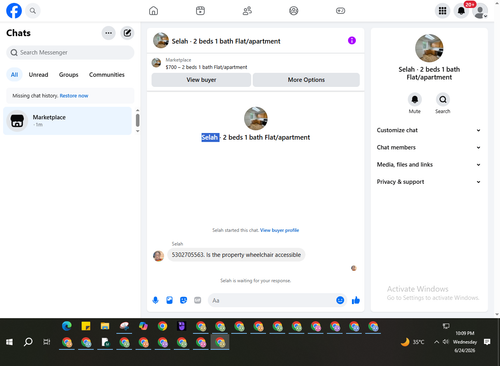Mute the conversation with bell icon

[415, 99]
